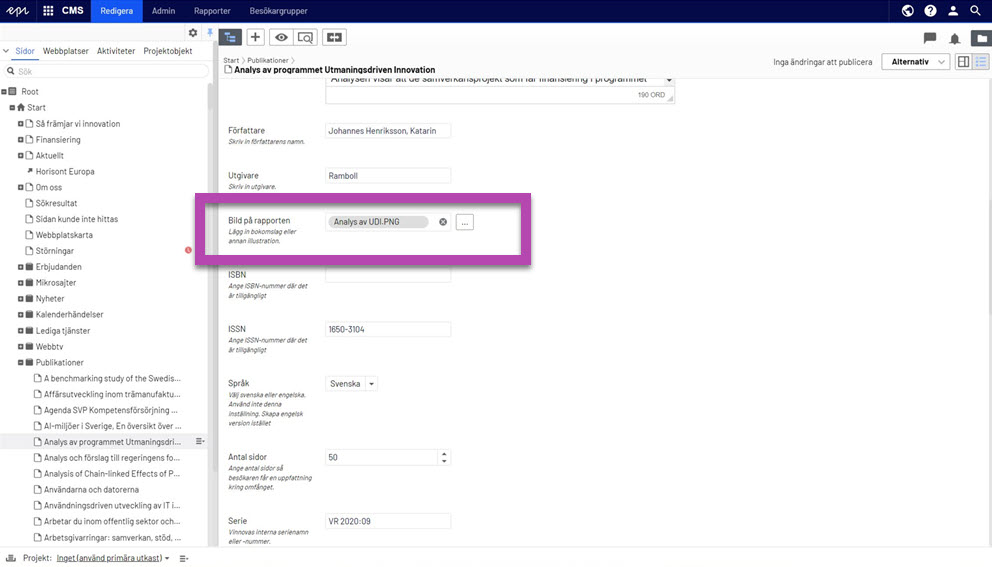
Task: Click the browse button next to image field
Action: point(464,222)
